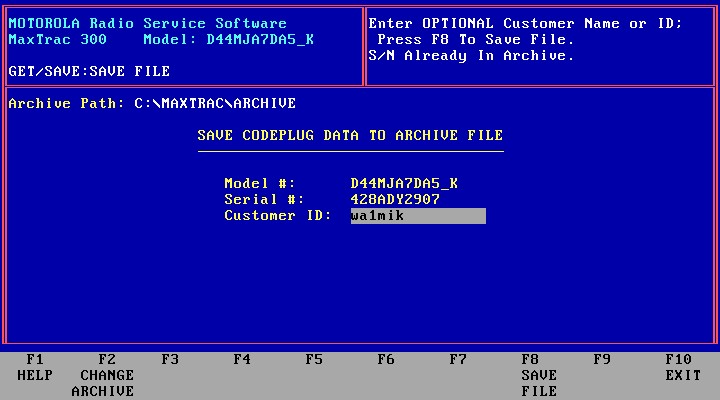Click the F3 function key label
720x400 pixels.
pos(170,359)
